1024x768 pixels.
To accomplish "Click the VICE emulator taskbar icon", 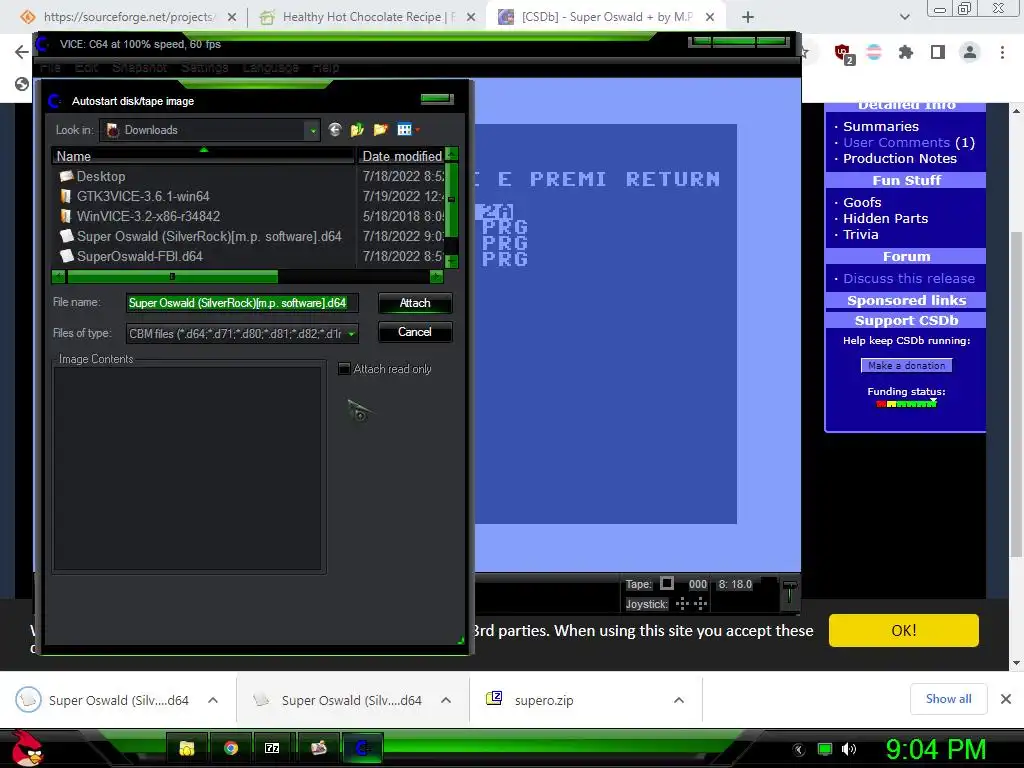I will (361, 748).
